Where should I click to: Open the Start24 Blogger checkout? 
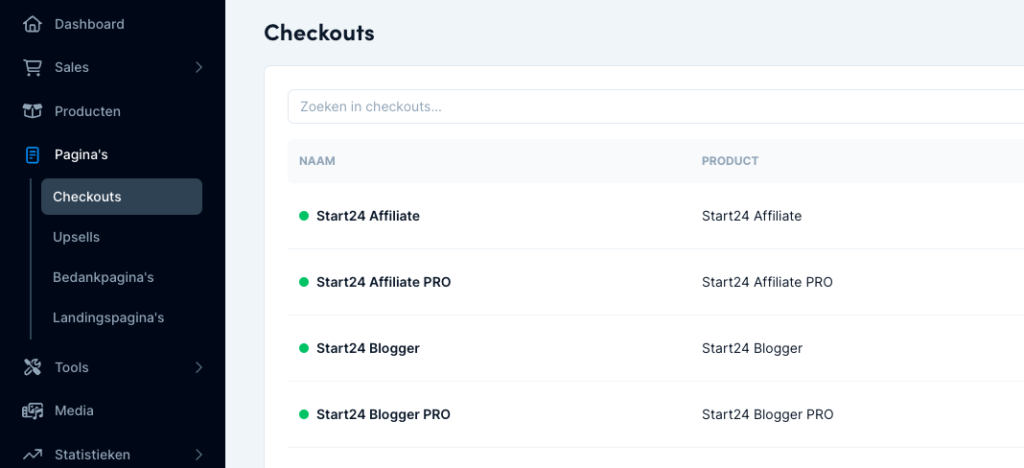tap(367, 349)
